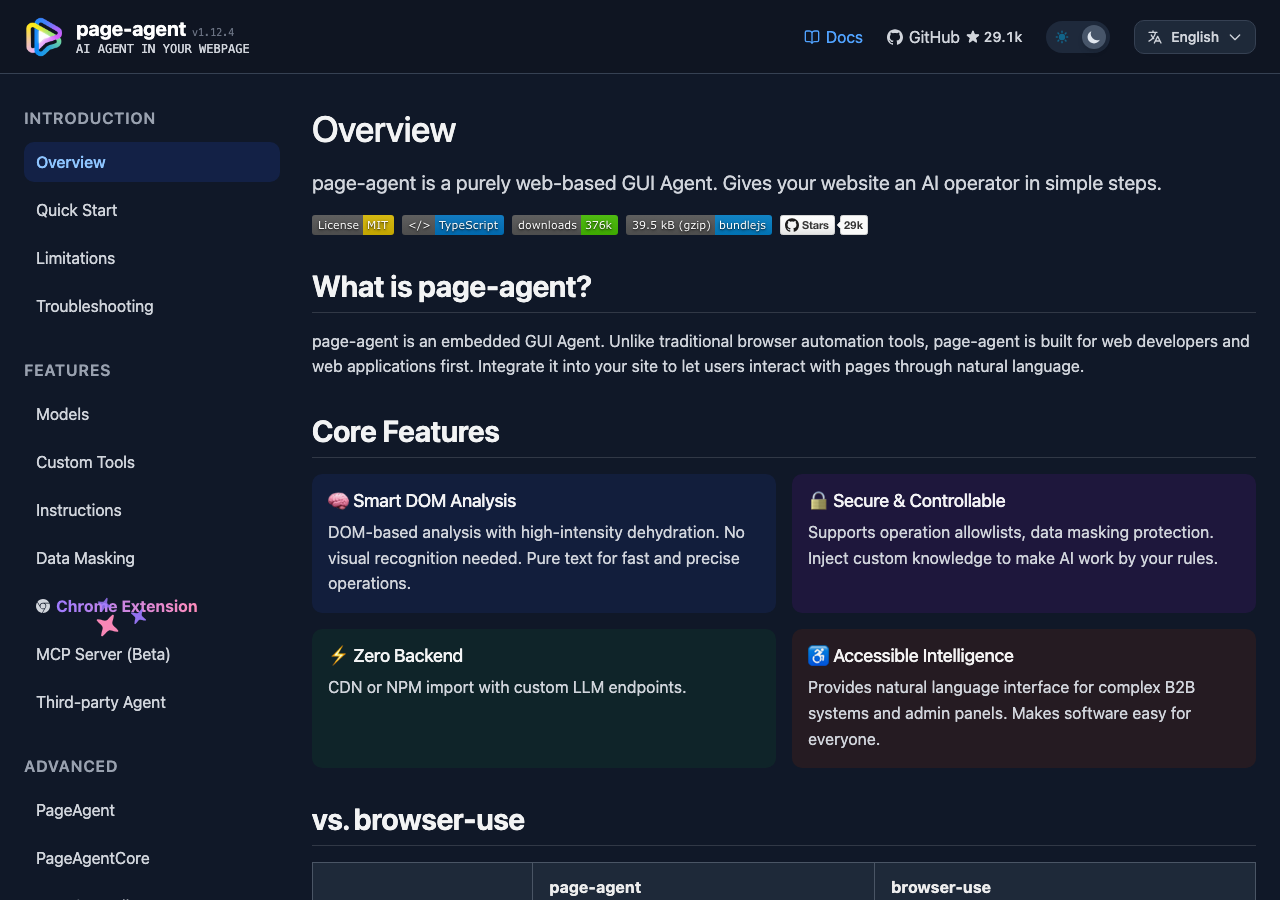The height and width of the screenshot is (900, 1280).
Task: Click the Accessible Intelligence card title
Action: coord(923,656)
